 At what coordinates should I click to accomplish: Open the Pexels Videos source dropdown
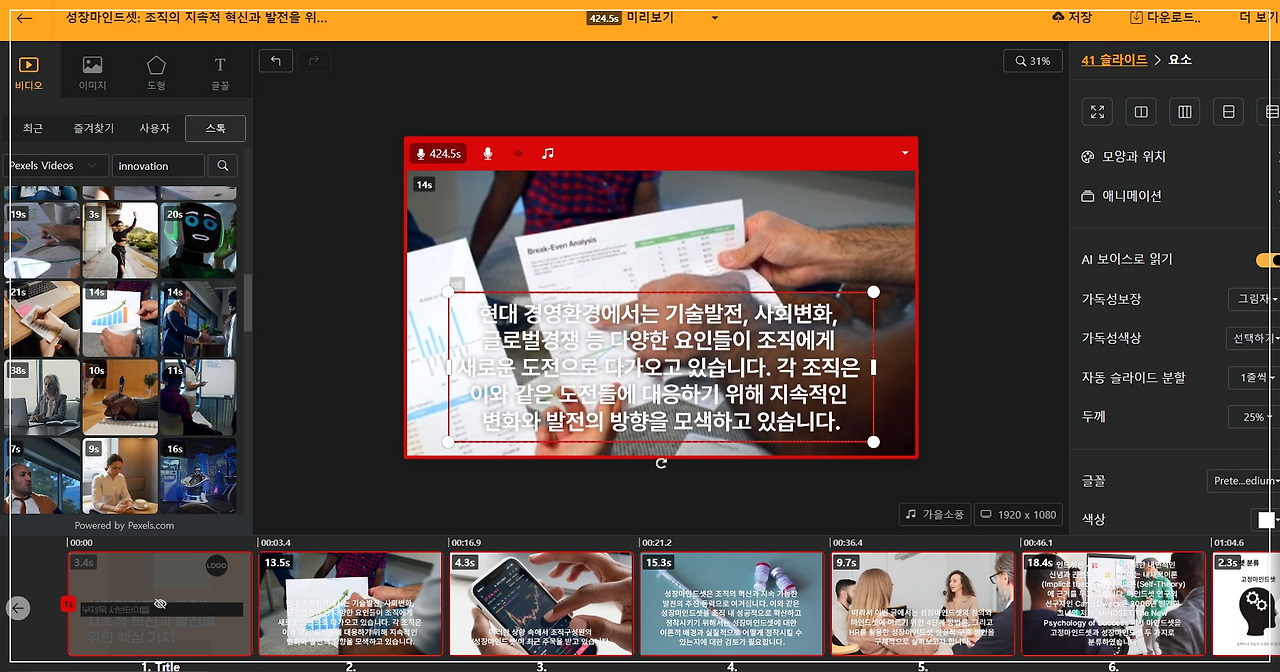[x=55, y=166]
